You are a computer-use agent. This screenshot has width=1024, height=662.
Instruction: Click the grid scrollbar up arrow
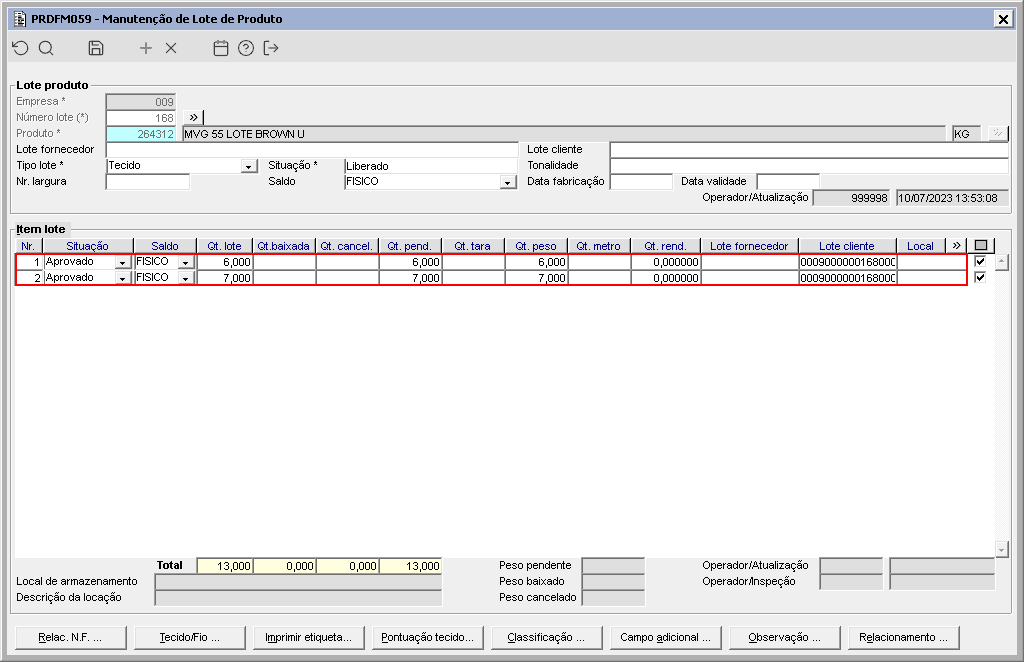coord(1001,262)
